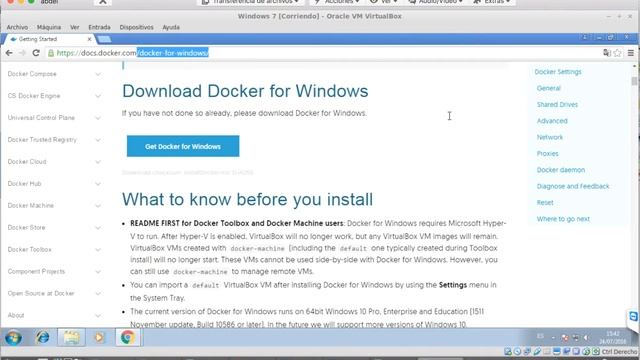Open Windows Explorer folder in taskbar

coord(71,338)
